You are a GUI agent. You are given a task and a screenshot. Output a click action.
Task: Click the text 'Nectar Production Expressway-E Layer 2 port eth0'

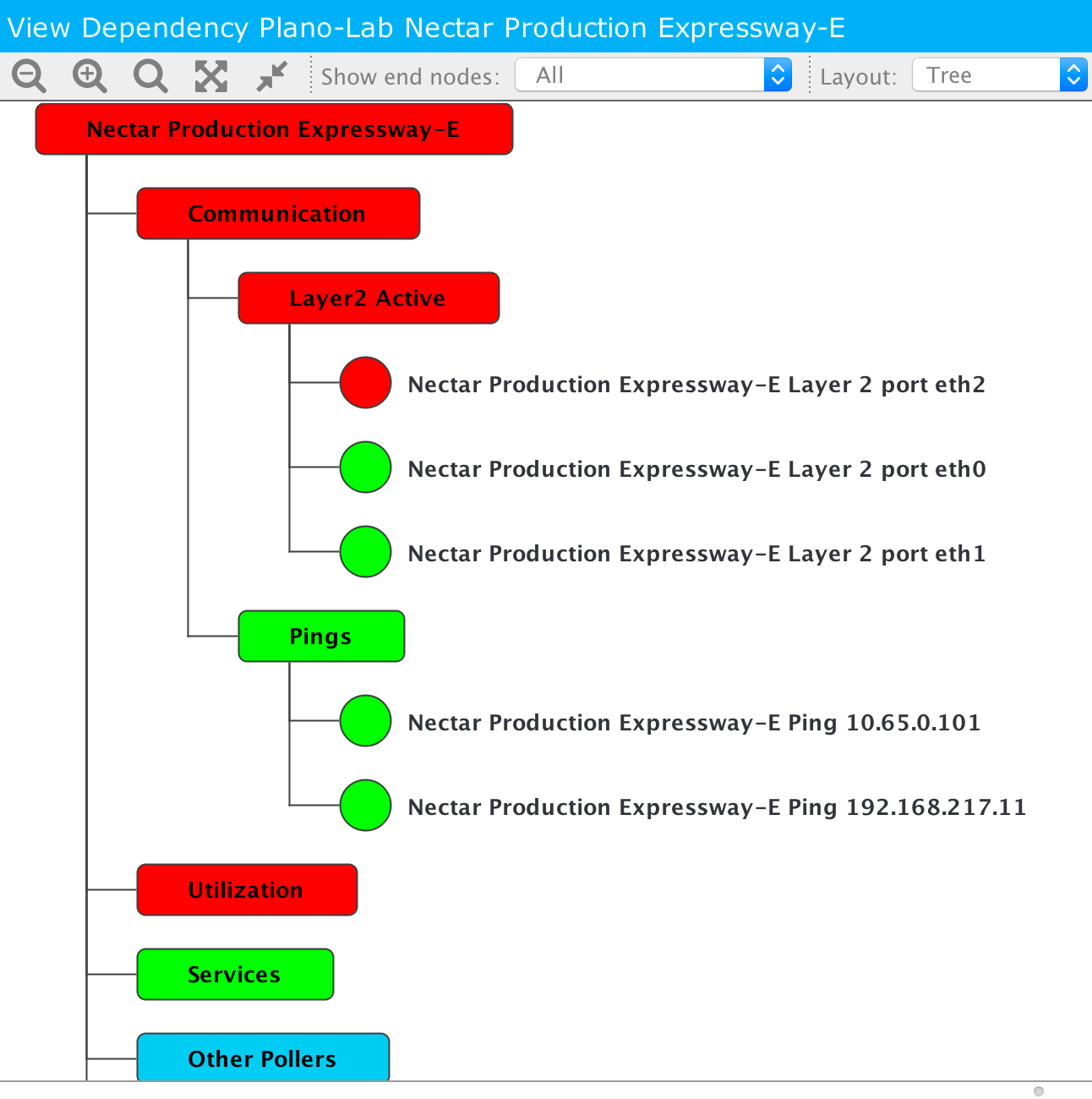pos(696,469)
